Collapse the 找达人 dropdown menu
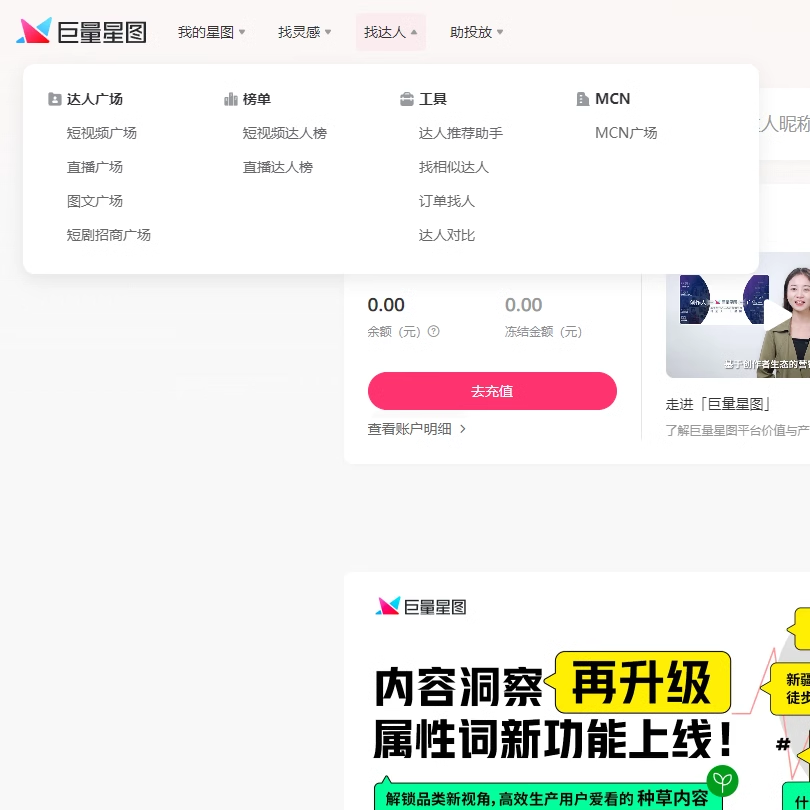810x810 pixels. pyautogui.click(x=391, y=32)
